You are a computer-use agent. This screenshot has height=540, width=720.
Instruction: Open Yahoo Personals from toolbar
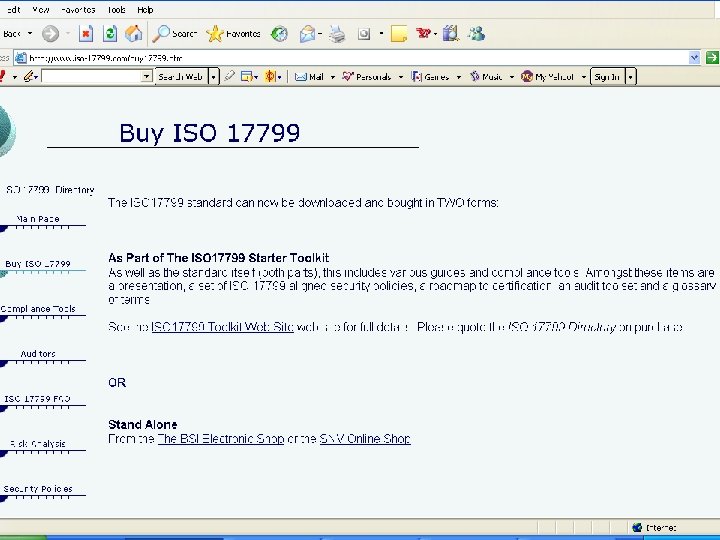pyautogui.click(x=367, y=77)
